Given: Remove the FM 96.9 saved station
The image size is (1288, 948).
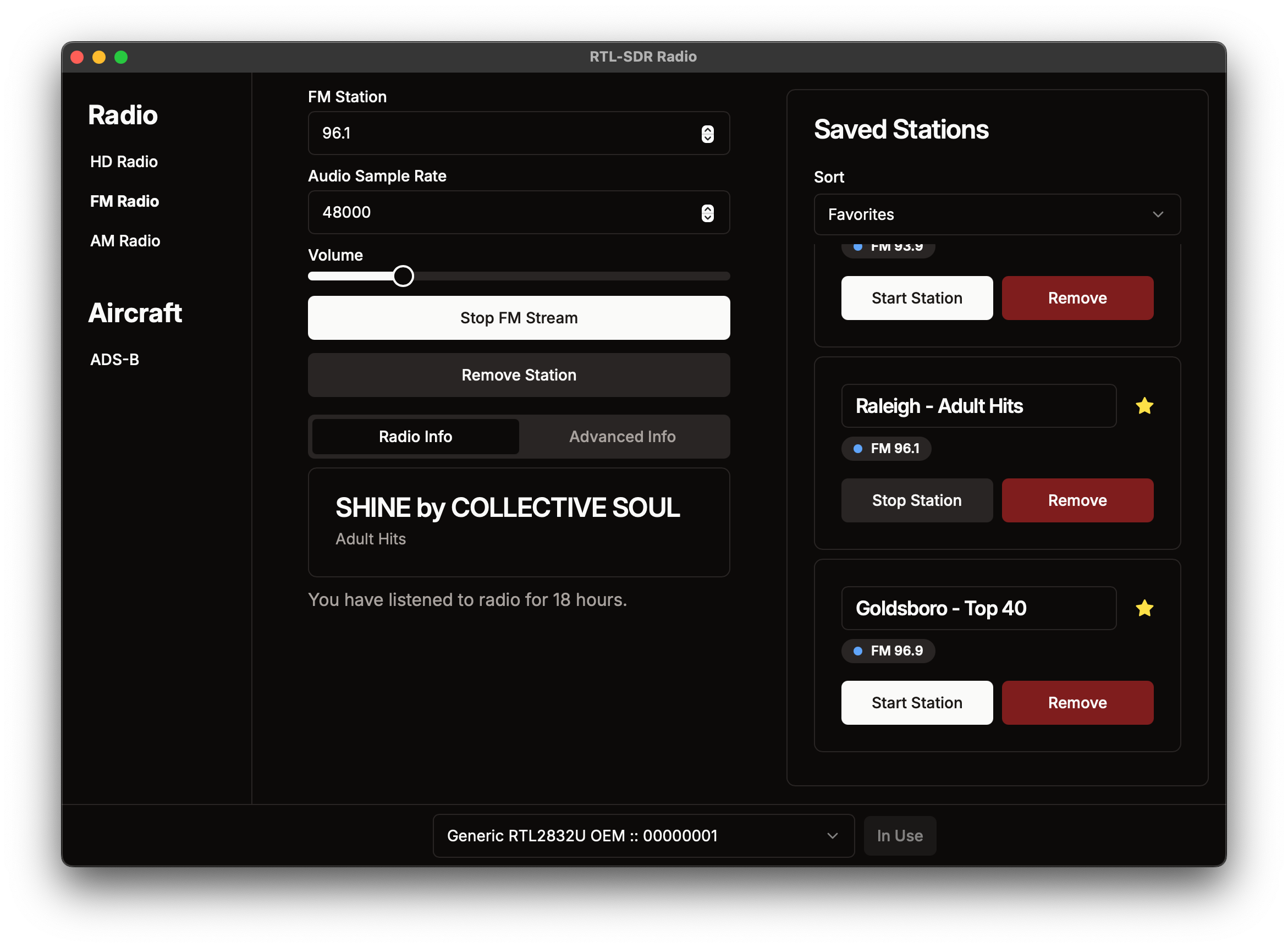Looking at the screenshot, I should (1077, 702).
